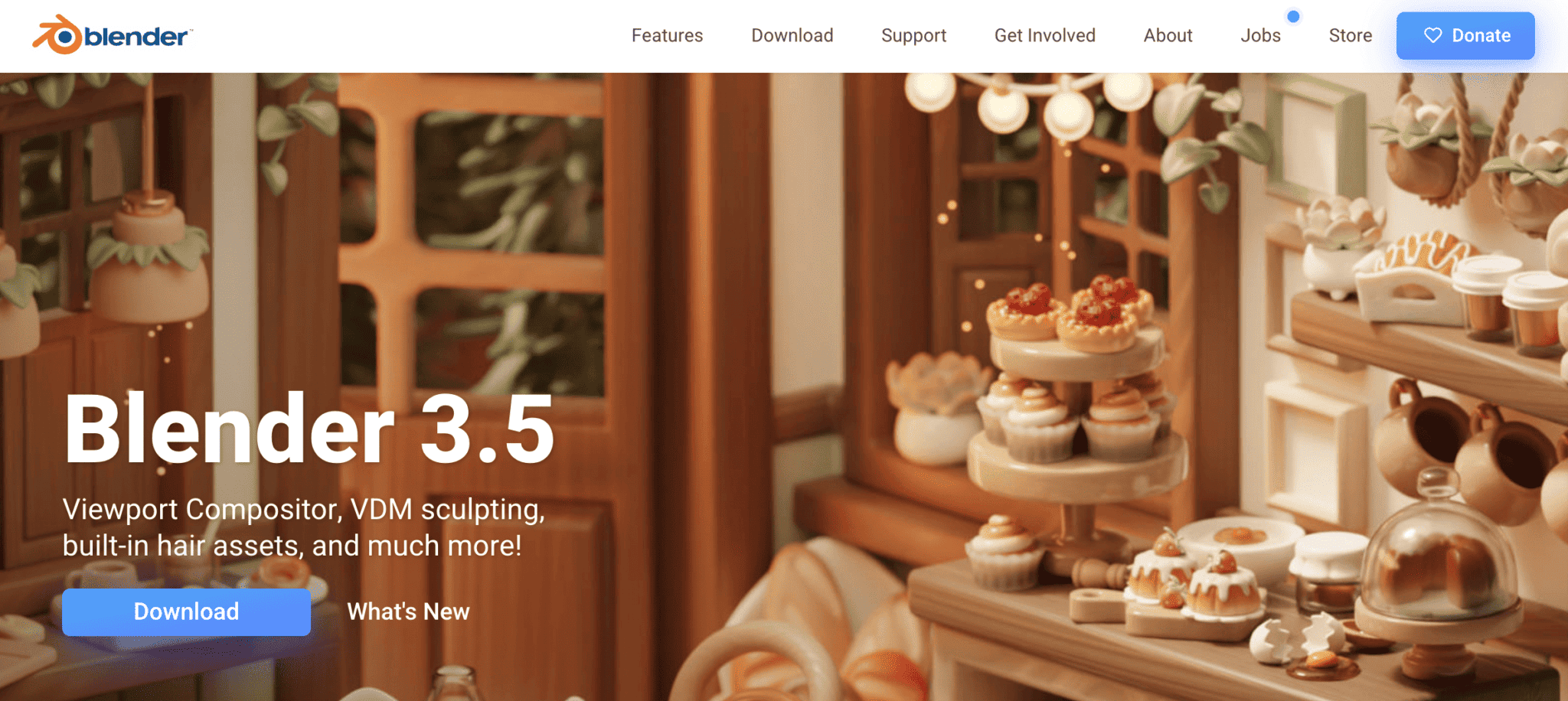
Task: Click the blue Download button in hero
Action: 186,611
